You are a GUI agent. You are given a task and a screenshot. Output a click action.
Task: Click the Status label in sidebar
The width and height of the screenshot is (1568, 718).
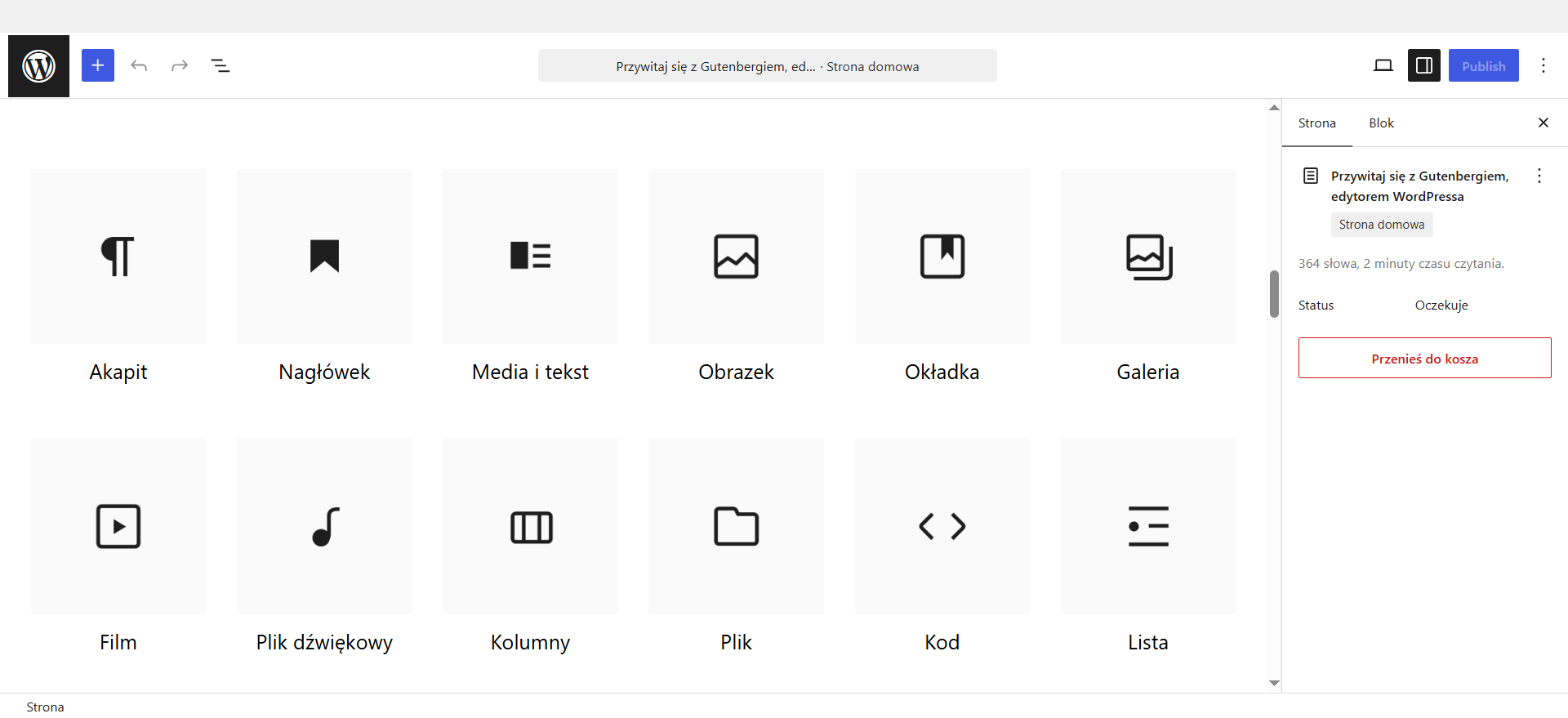point(1316,305)
